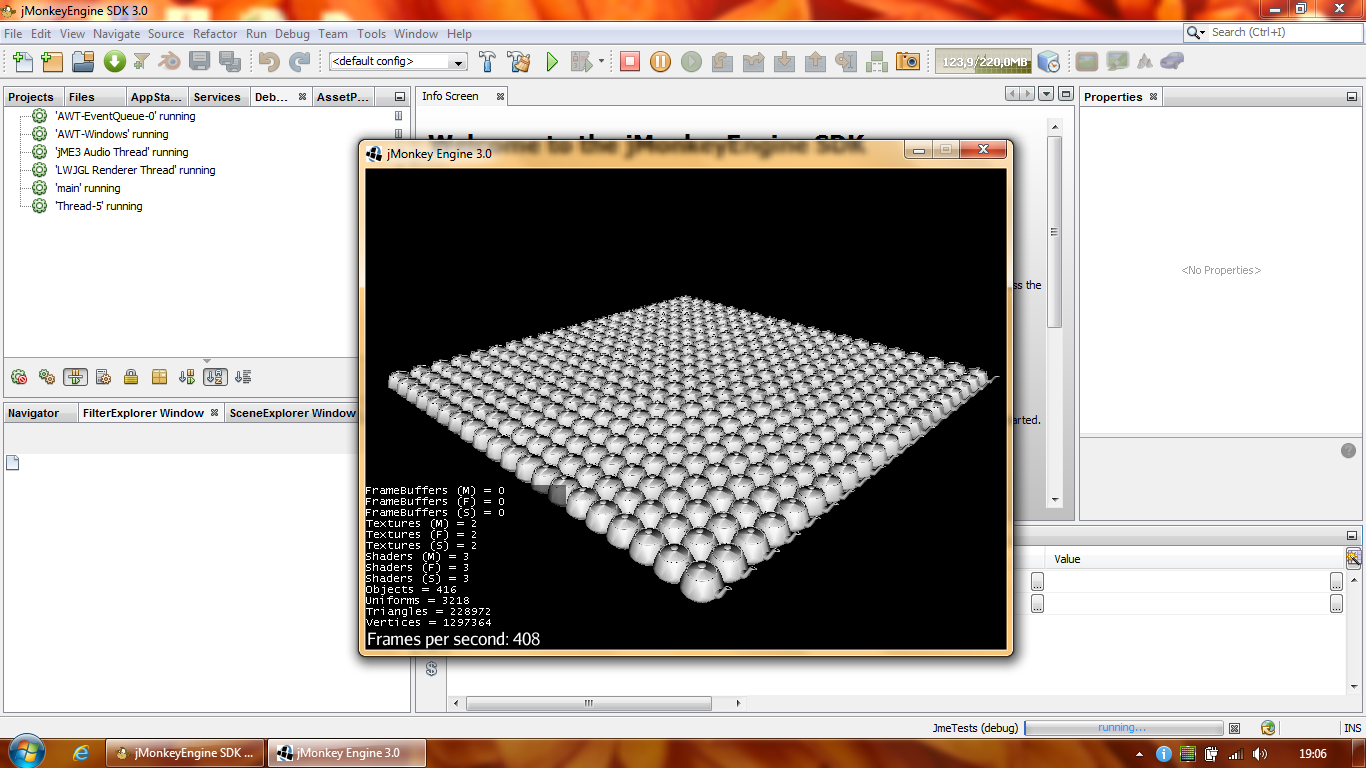The width and height of the screenshot is (1366, 768).
Task: Click the package box icon in Debugging panel
Action: pos(159,377)
